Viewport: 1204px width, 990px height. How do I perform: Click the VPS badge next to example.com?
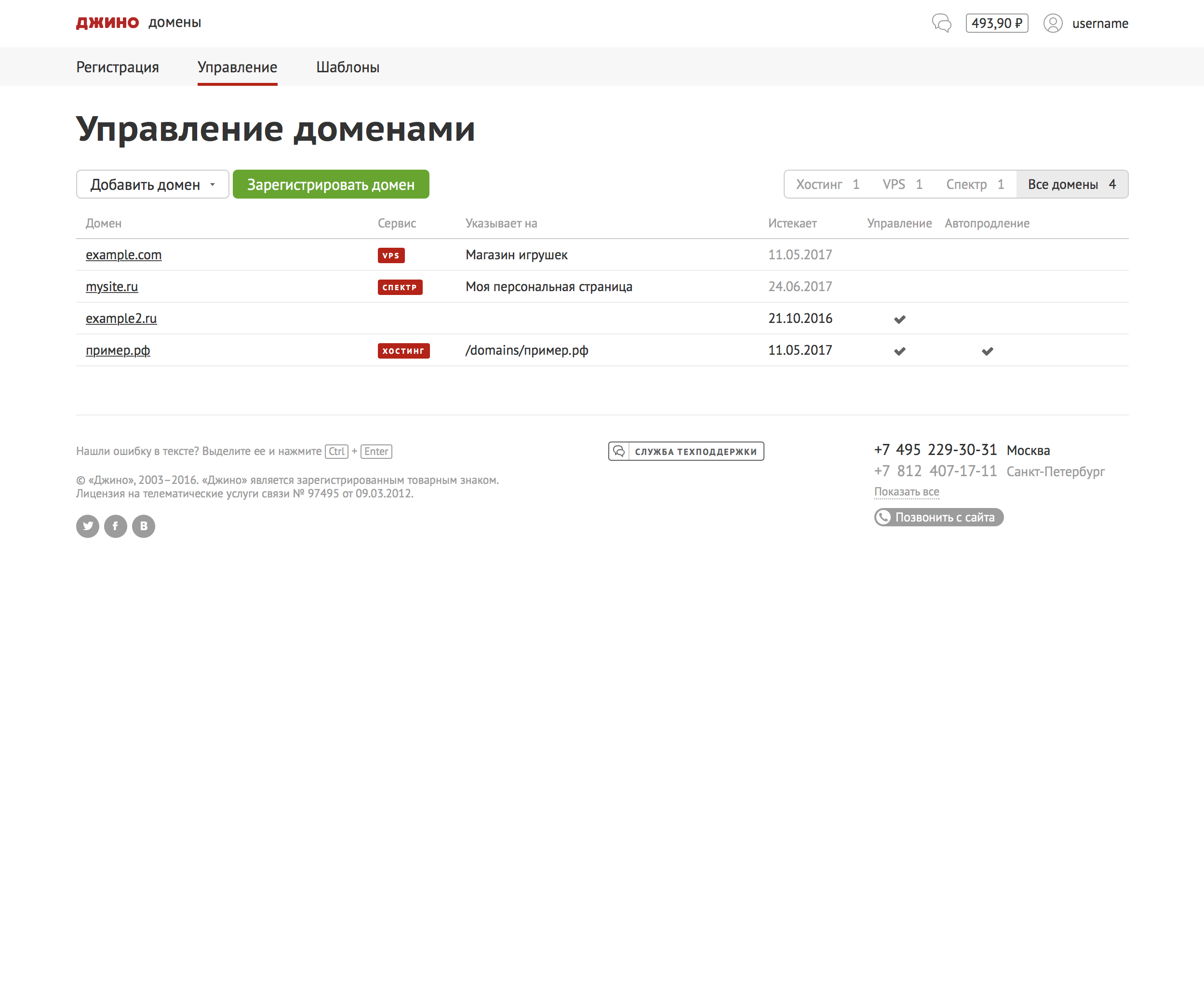(x=391, y=255)
